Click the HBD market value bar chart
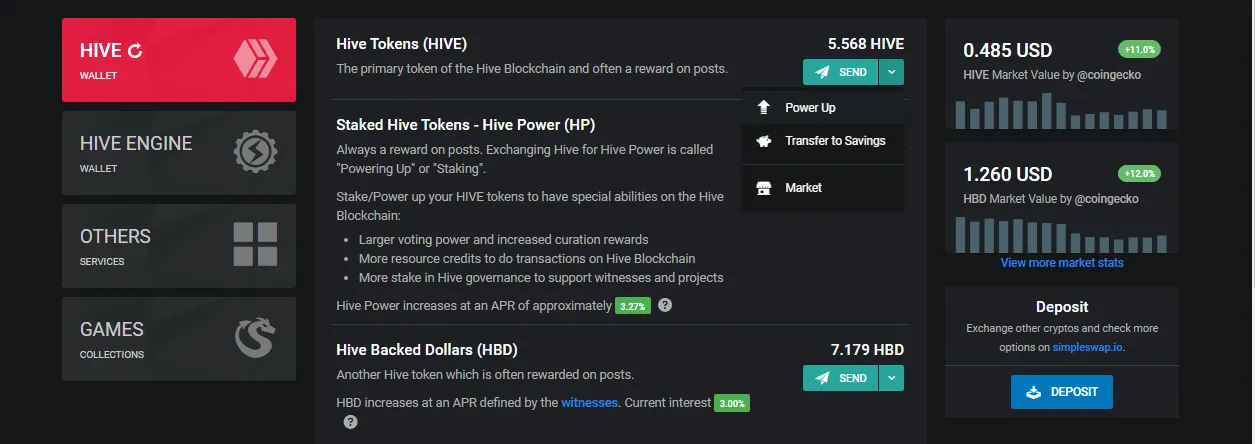The height and width of the screenshot is (444, 1255). coord(1062,234)
